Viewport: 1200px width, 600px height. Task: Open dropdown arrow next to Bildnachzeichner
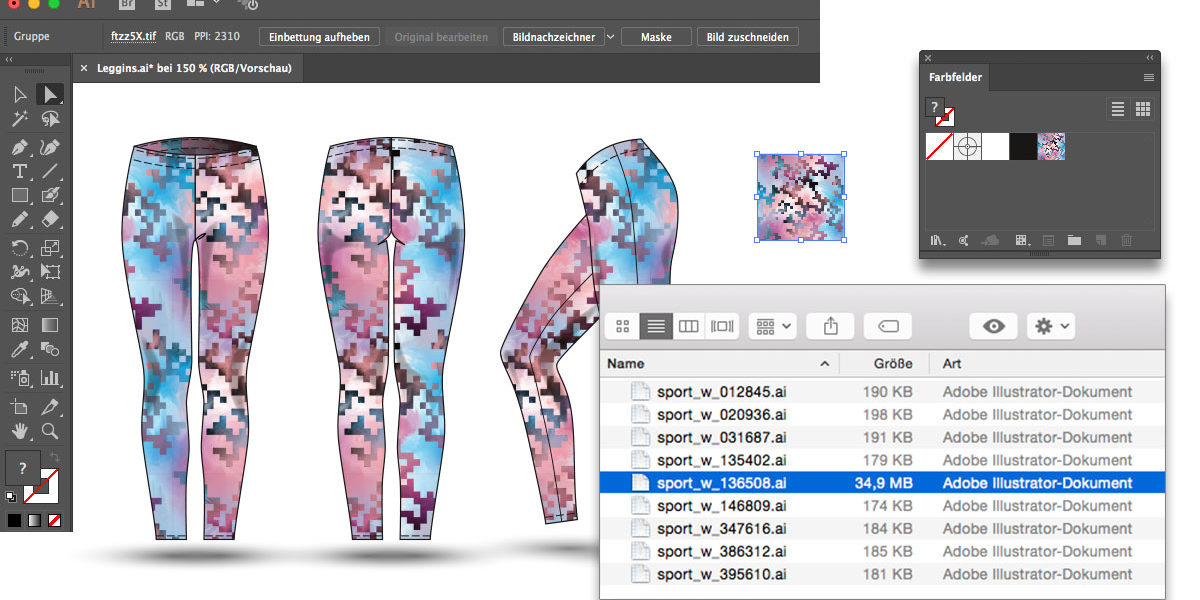point(611,37)
